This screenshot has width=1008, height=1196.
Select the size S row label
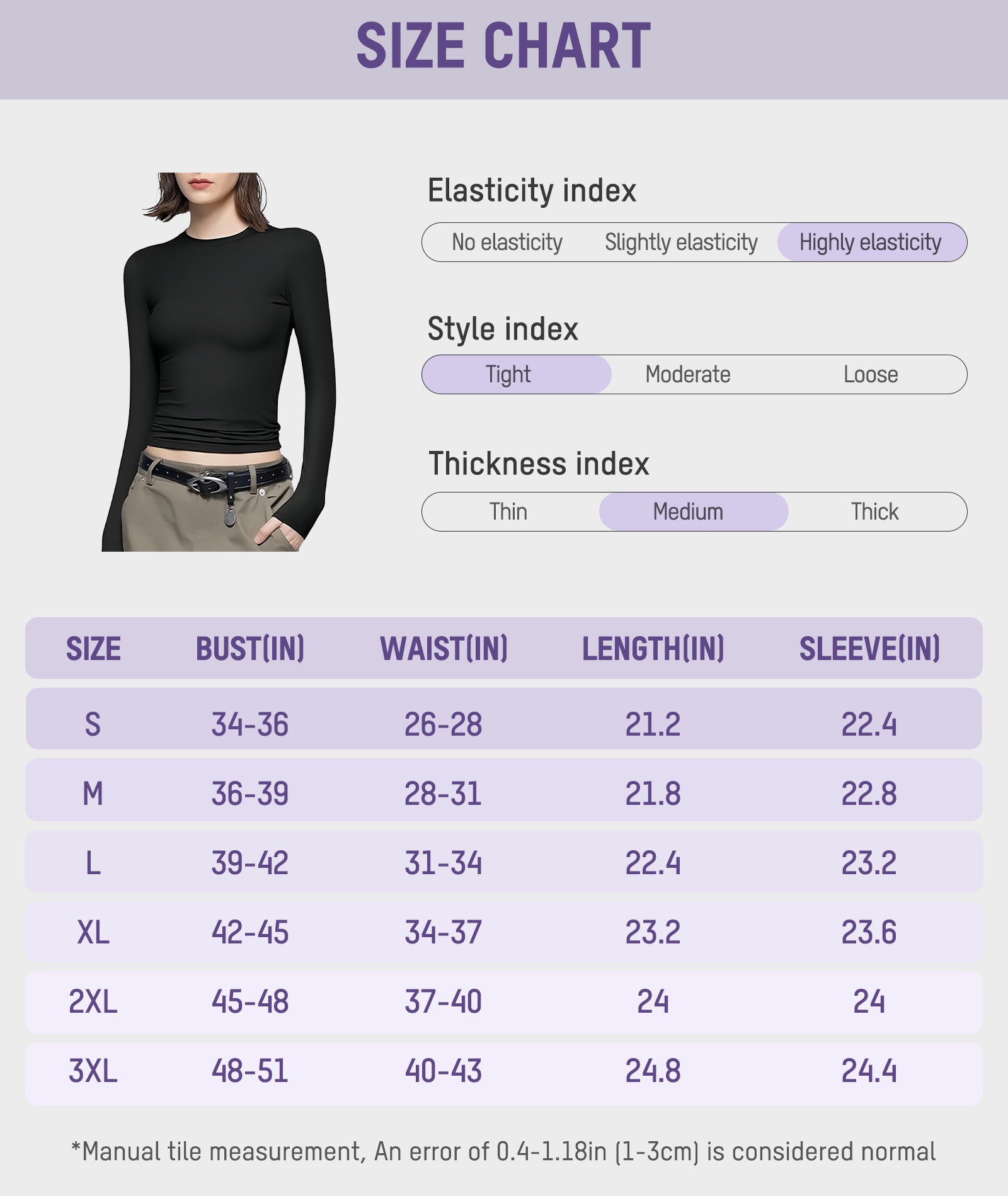tap(93, 724)
